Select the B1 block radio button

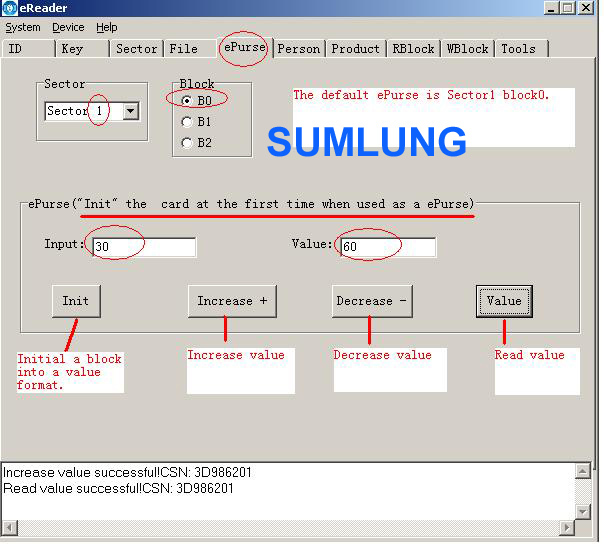187,121
